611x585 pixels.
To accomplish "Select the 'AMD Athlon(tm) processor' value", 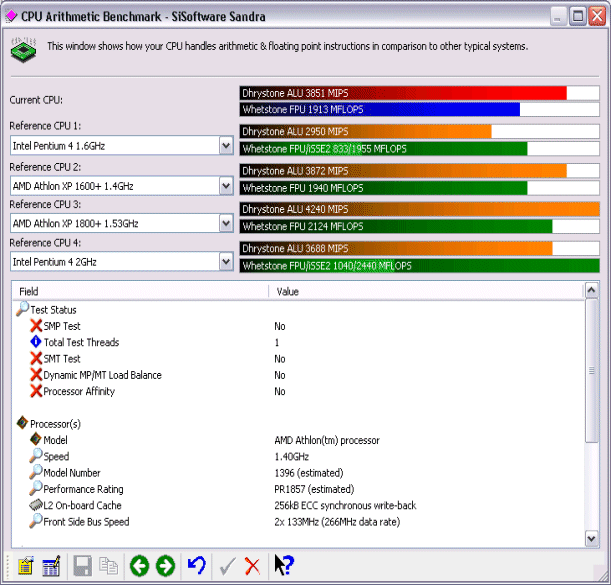I will 327,440.
